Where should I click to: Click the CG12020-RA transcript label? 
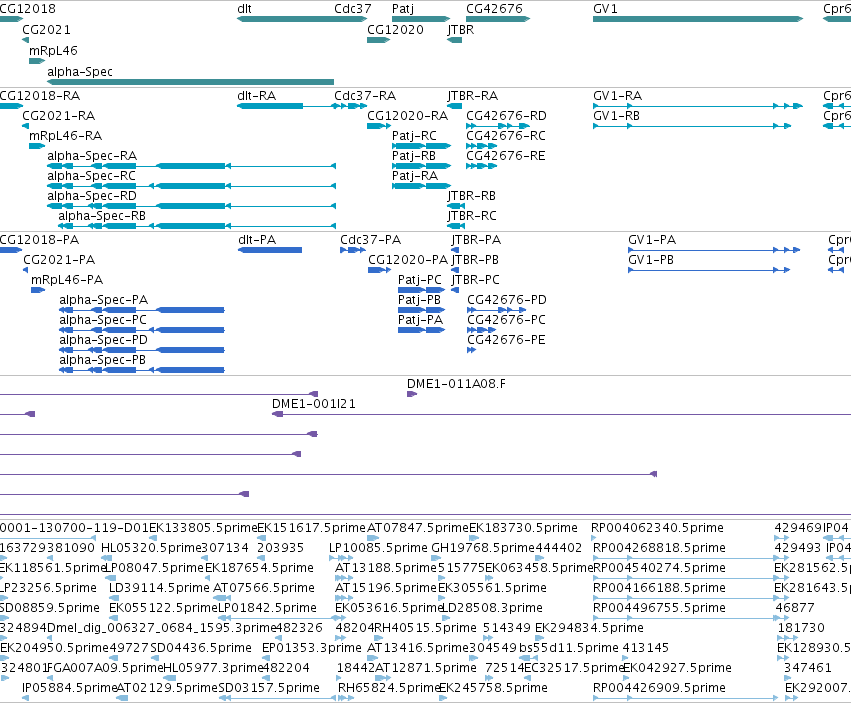pos(408,116)
